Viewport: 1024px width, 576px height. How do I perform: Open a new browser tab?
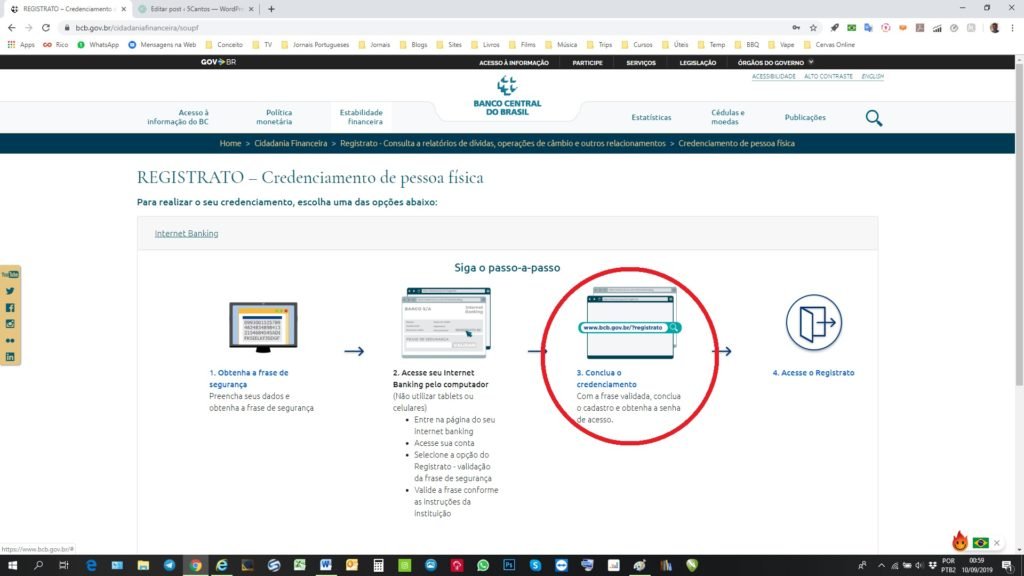[271, 9]
